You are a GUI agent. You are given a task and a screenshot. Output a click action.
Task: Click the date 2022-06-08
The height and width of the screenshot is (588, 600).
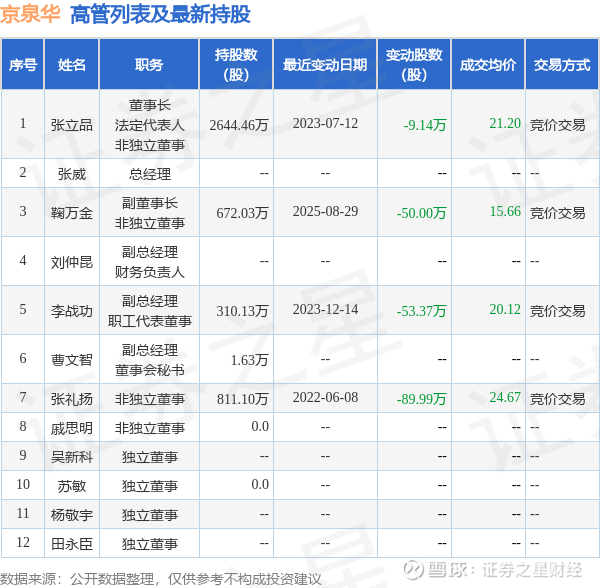coord(325,397)
